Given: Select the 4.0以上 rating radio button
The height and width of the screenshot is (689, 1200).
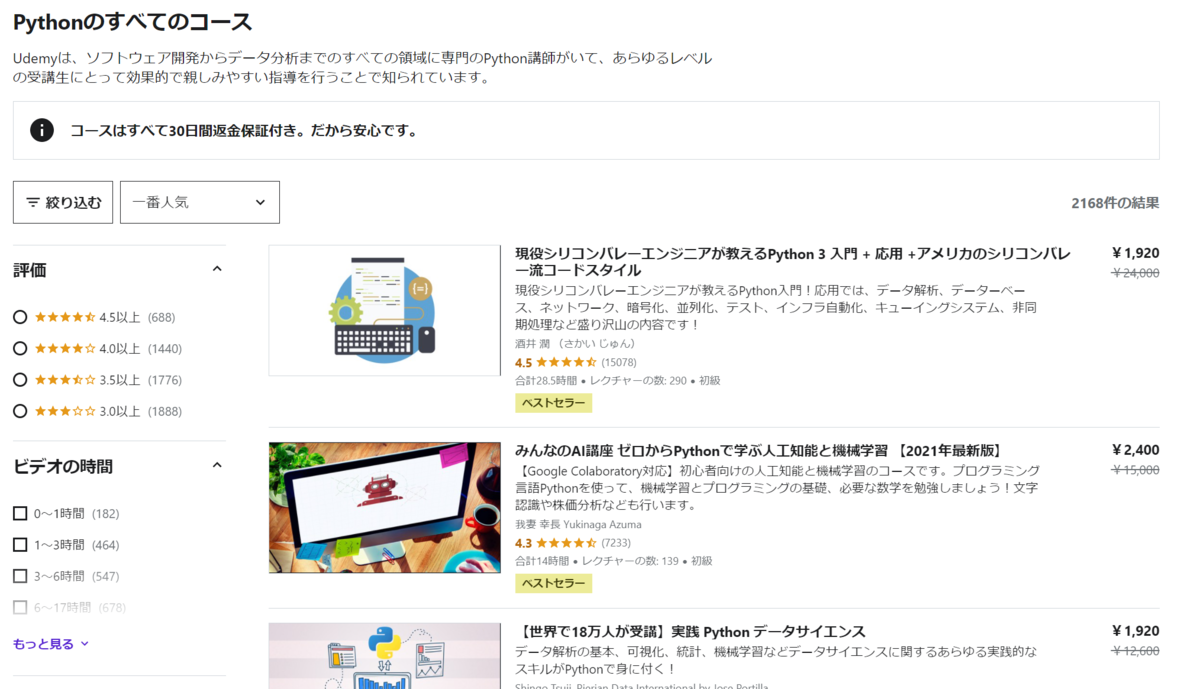Looking at the screenshot, I should pyautogui.click(x=20, y=348).
